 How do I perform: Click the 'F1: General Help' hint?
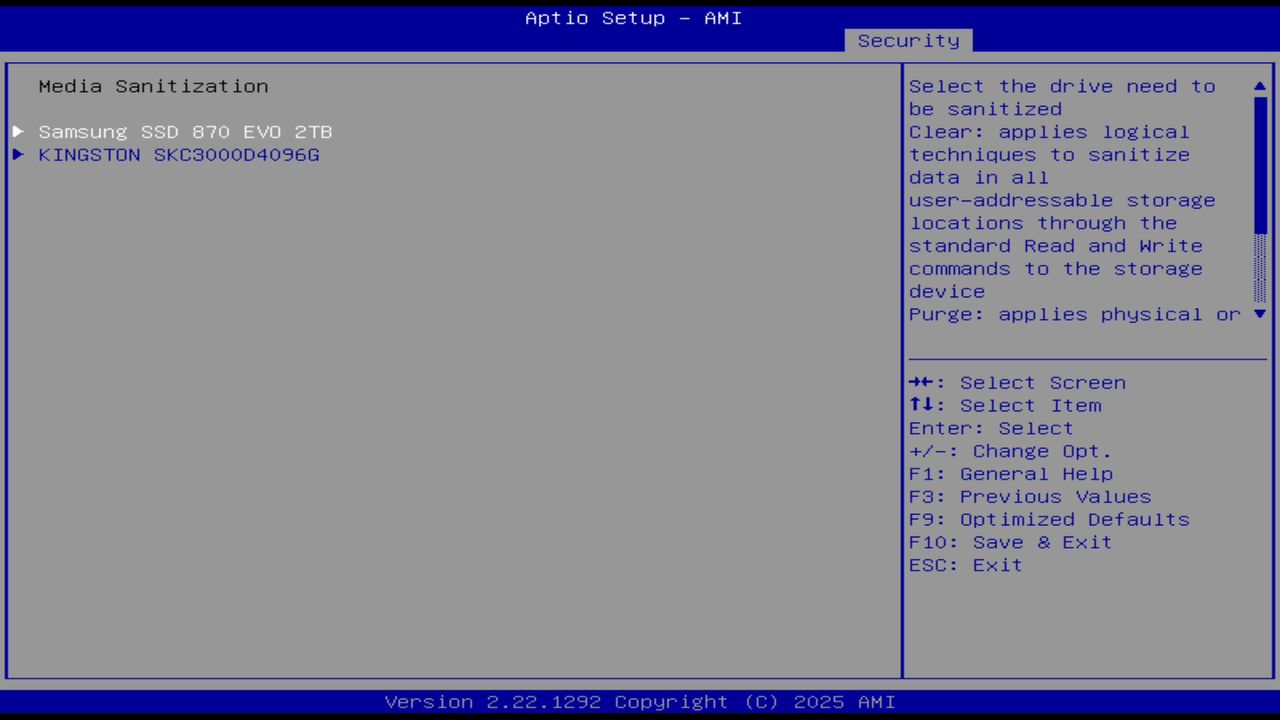click(x=1010, y=474)
